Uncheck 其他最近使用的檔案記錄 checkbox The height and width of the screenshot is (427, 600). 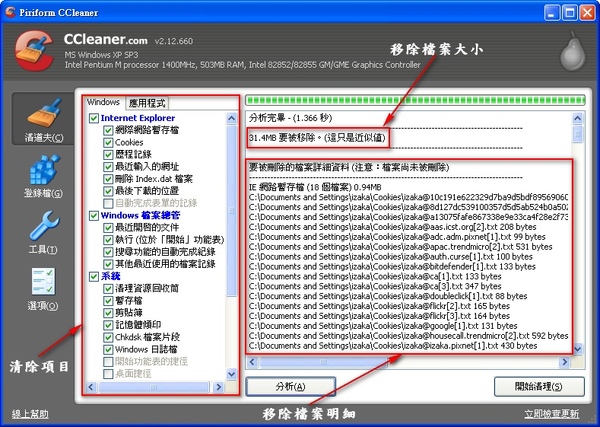coord(108,264)
